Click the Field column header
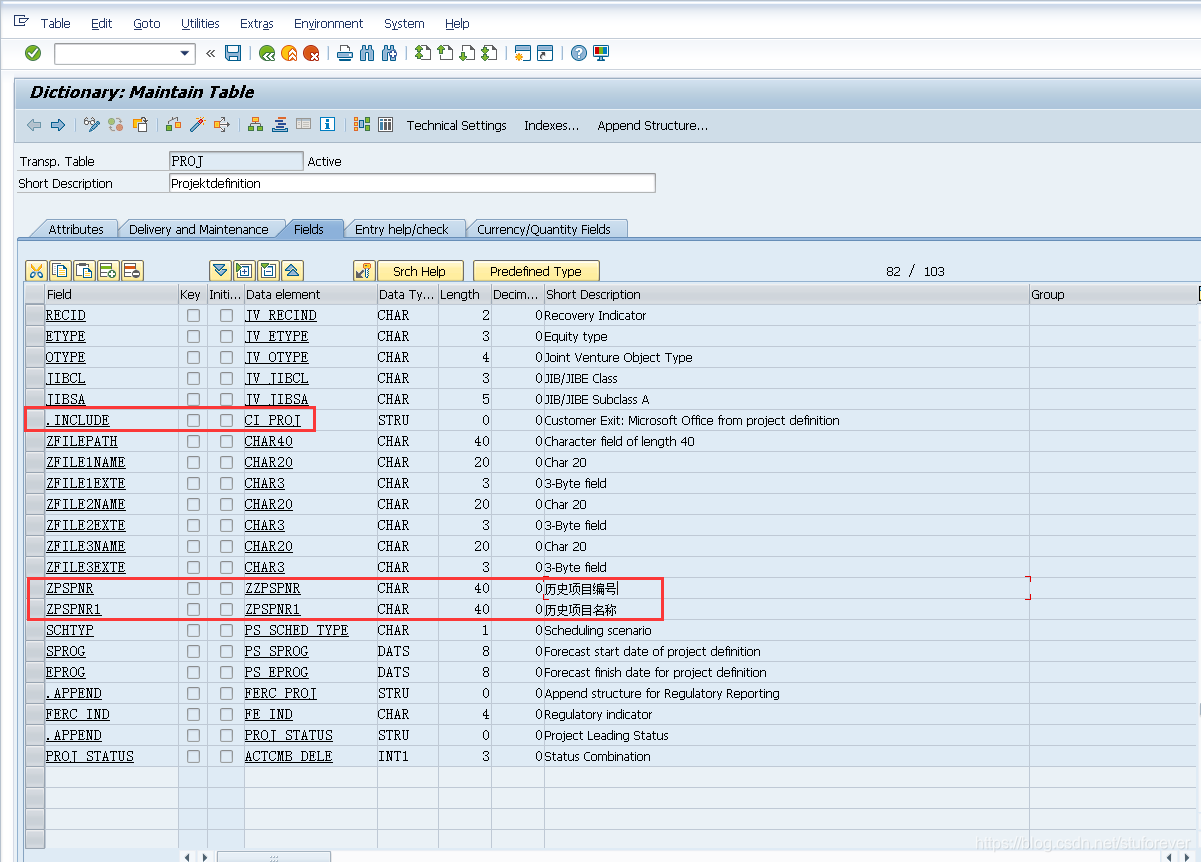Viewport: 1201px width, 862px height. 111,294
